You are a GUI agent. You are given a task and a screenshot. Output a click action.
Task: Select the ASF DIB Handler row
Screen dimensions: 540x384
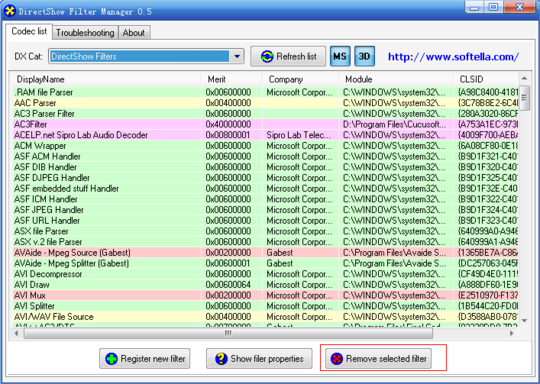click(266, 167)
